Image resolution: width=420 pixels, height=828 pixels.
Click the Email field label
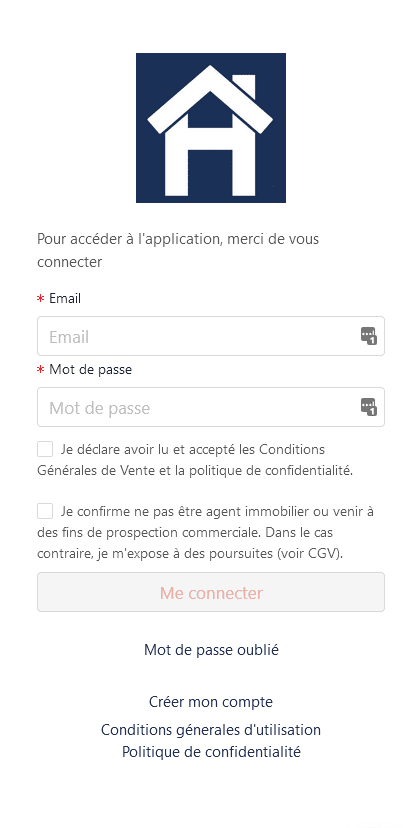pos(65,298)
